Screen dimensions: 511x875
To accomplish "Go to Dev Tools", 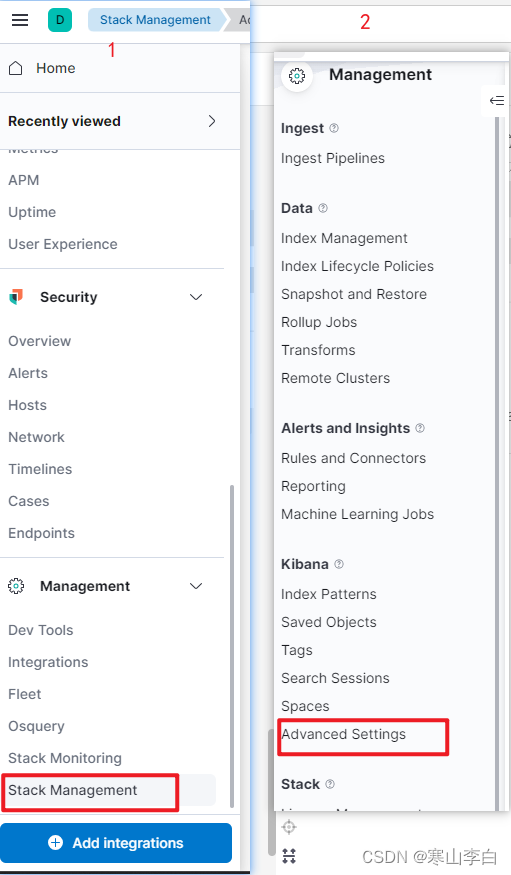I will [41, 630].
